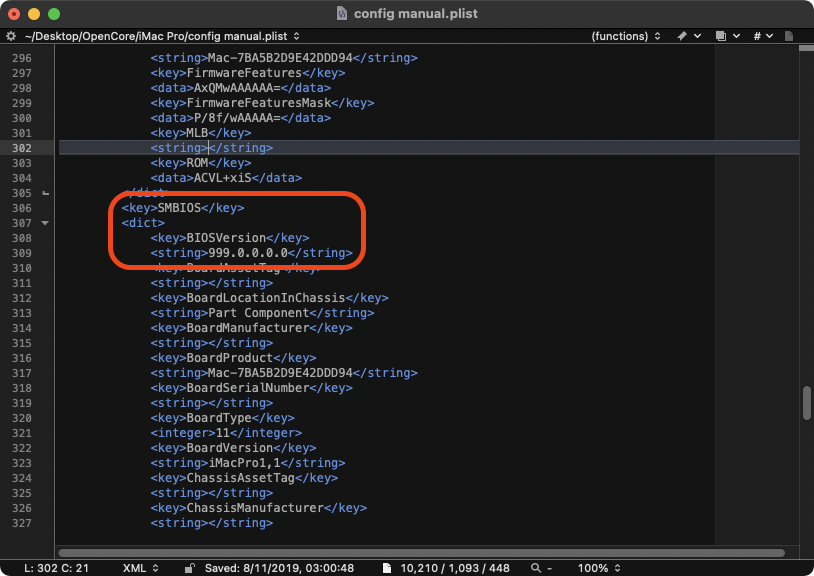Click the ACVL+xiS data value

tap(222, 179)
